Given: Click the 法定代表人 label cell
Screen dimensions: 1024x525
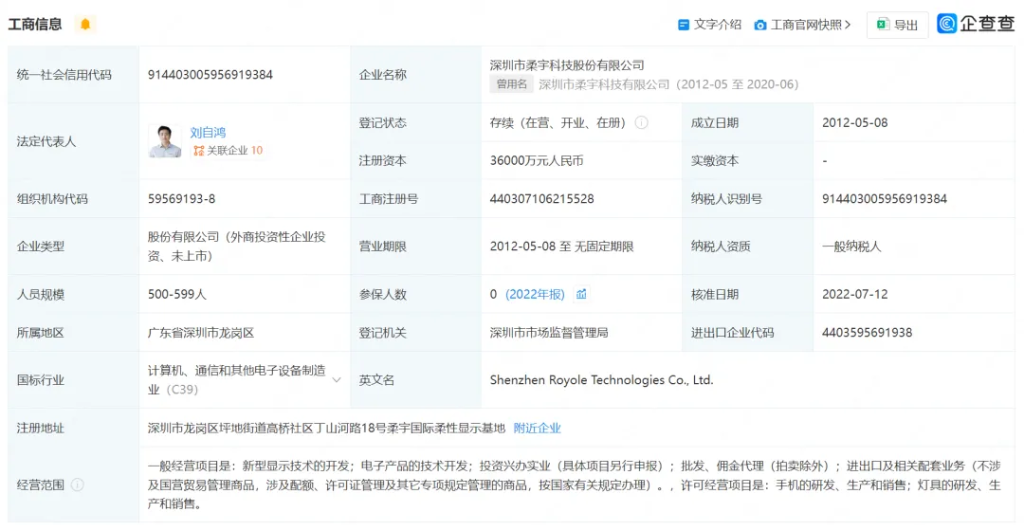Looking at the screenshot, I should [x=73, y=142].
